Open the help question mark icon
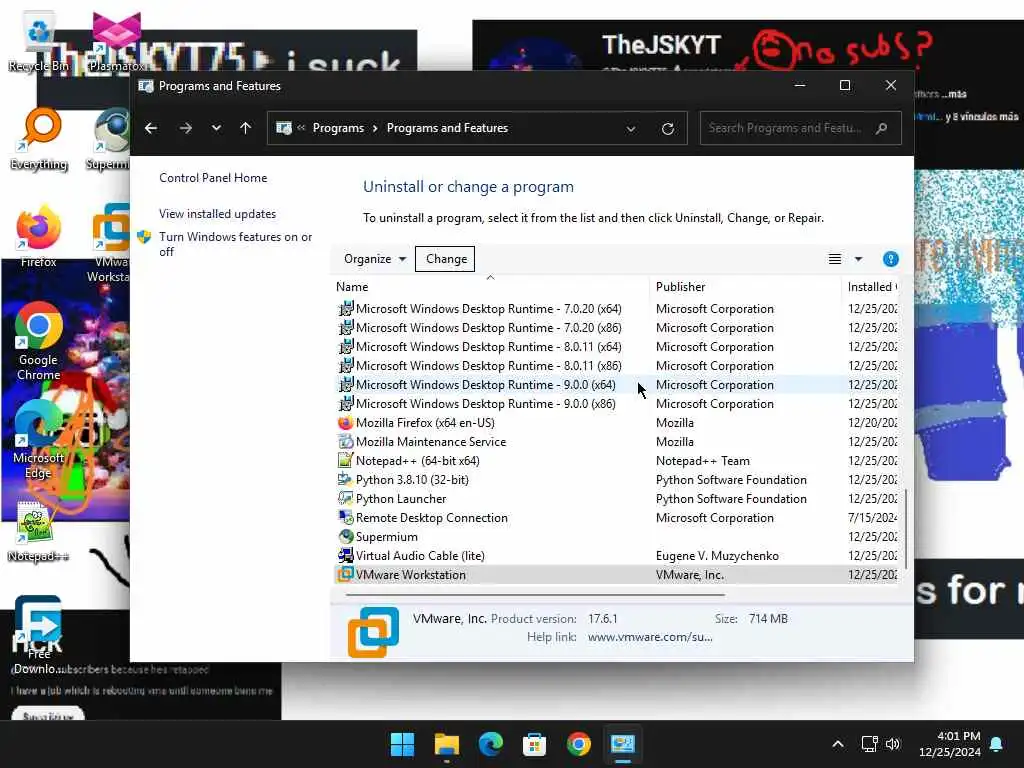Viewport: 1024px width, 768px height. coord(891,259)
